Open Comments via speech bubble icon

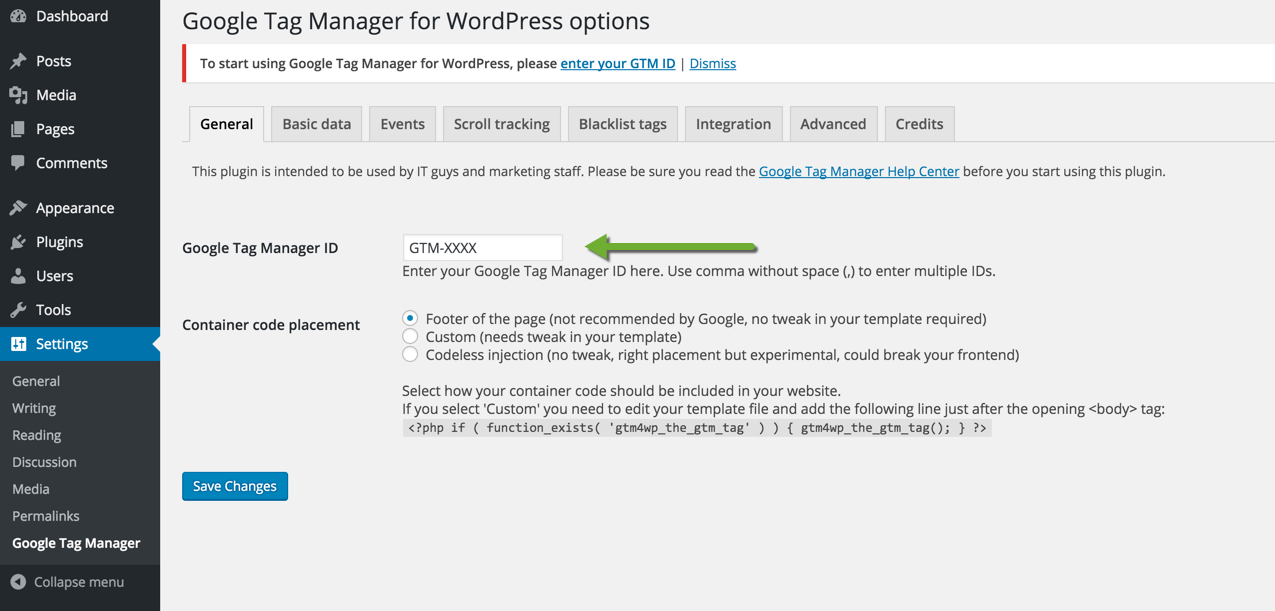click(18, 163)
